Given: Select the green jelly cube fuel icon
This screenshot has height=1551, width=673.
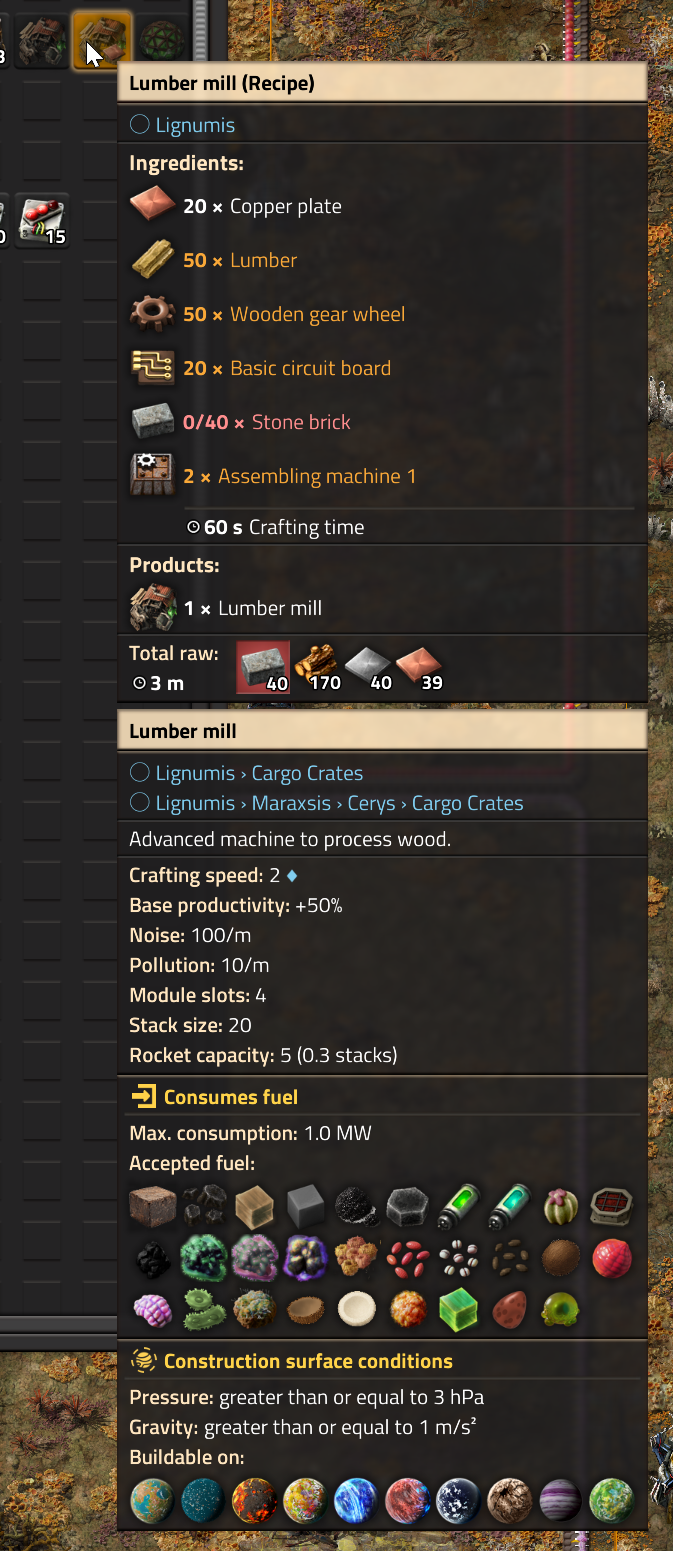Looking at the screenshot, I should (459, 1309).
